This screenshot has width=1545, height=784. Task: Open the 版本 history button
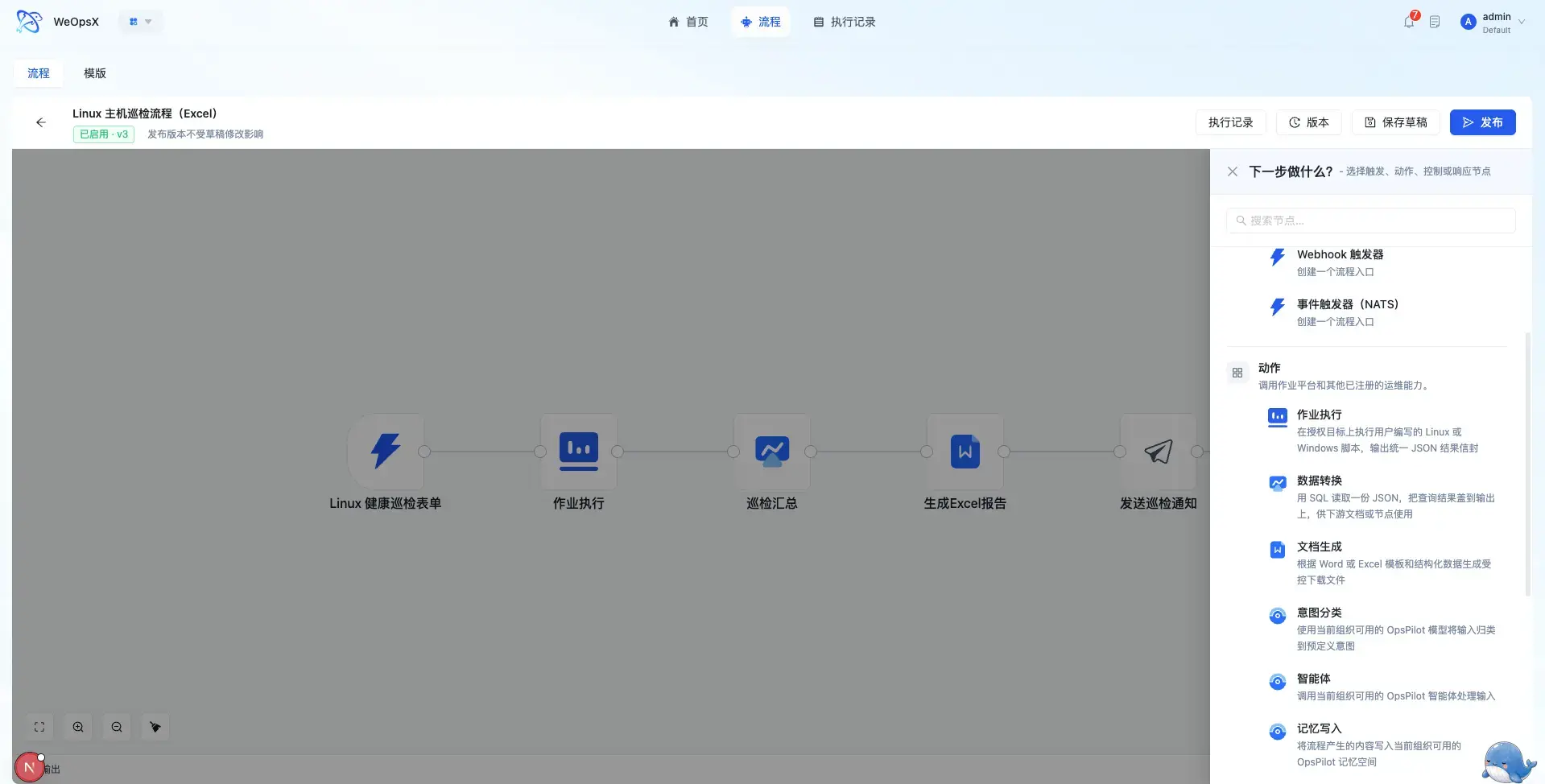(x=1309, y=122)
